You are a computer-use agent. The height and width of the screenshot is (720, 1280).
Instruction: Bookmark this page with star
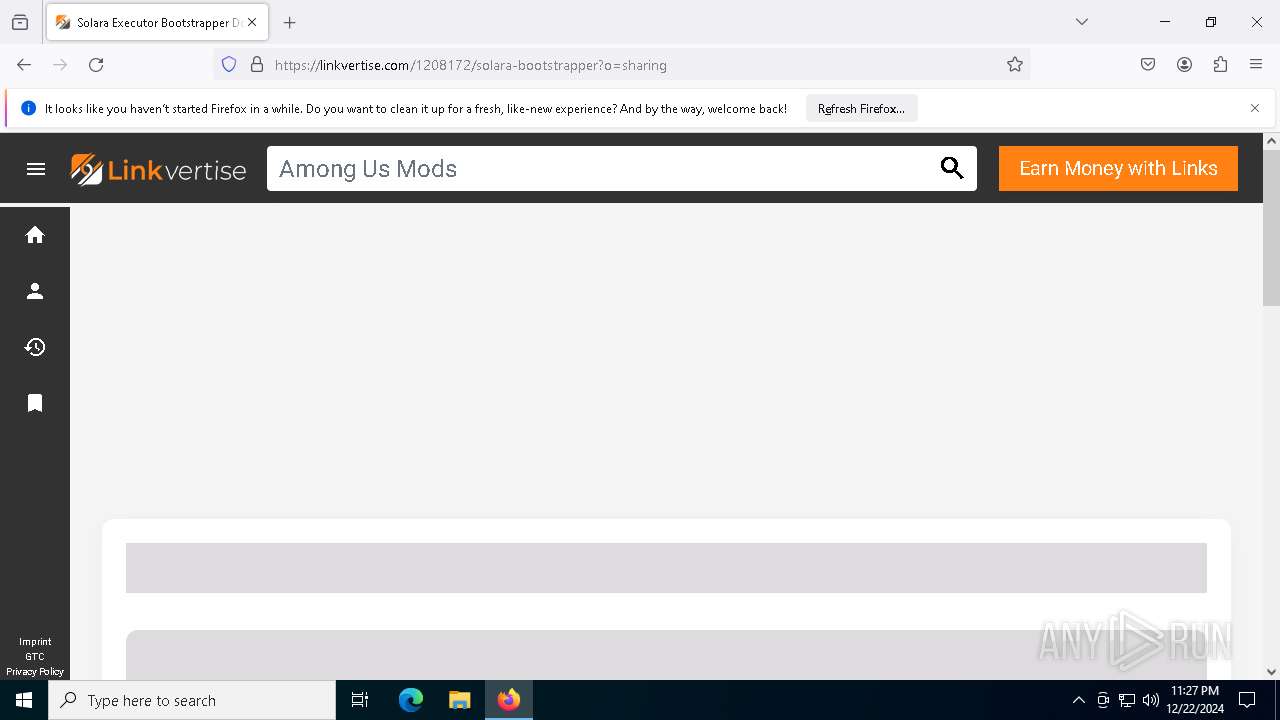click(x=1015, y=65)
